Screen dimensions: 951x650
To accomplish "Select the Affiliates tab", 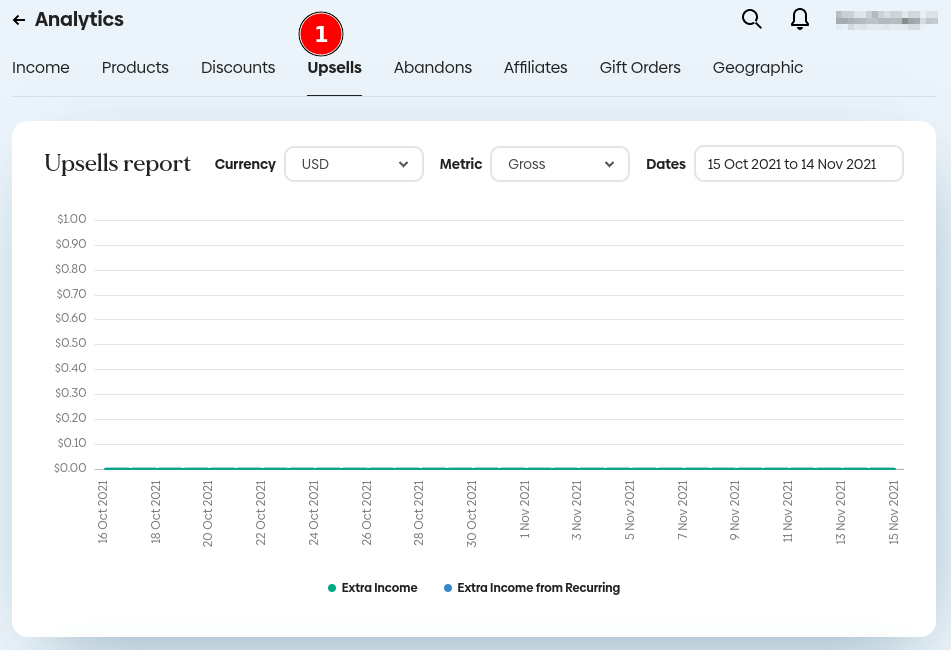I will (536, 68).
